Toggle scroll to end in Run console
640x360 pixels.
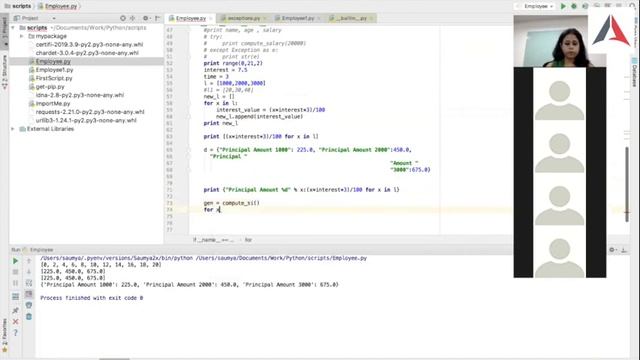point(29,294)
